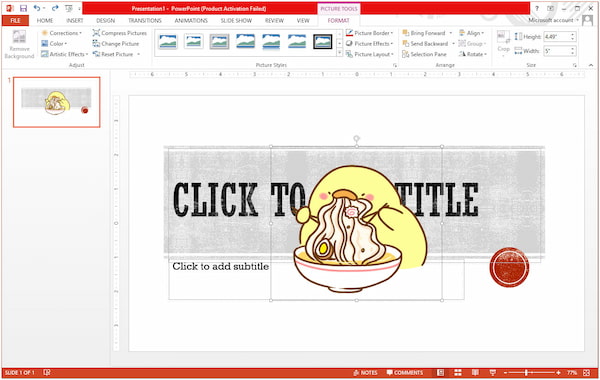This screenshot has height=380, width=600.
Task: Toggle the NOTES pane
Action: [365, 373]
